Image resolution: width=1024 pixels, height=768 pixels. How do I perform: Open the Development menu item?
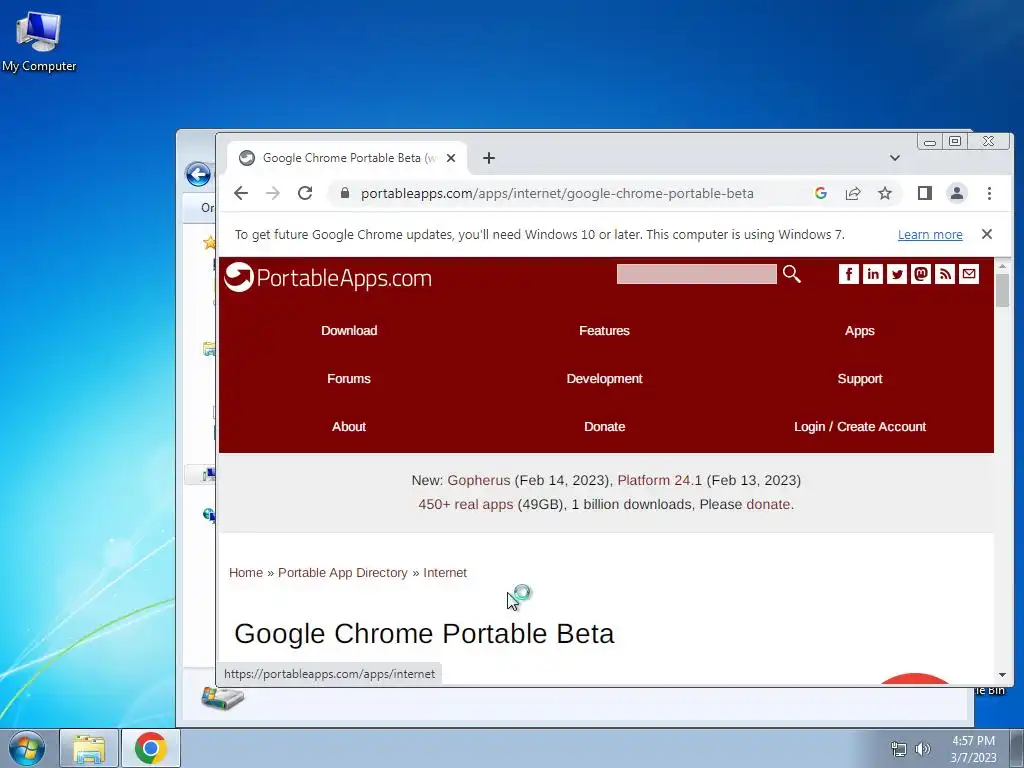[604, 379]
